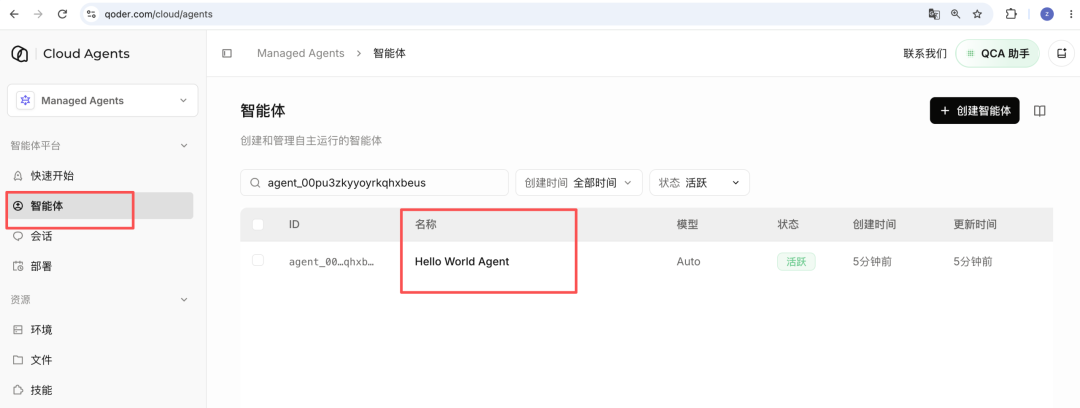
Task: Click the translate page icon
Action: coord(933,14)
